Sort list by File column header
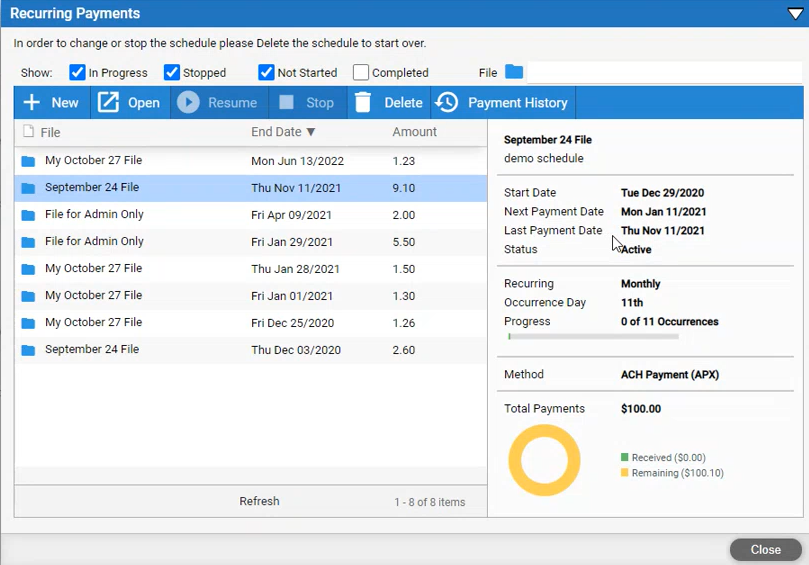 (51, 133)
